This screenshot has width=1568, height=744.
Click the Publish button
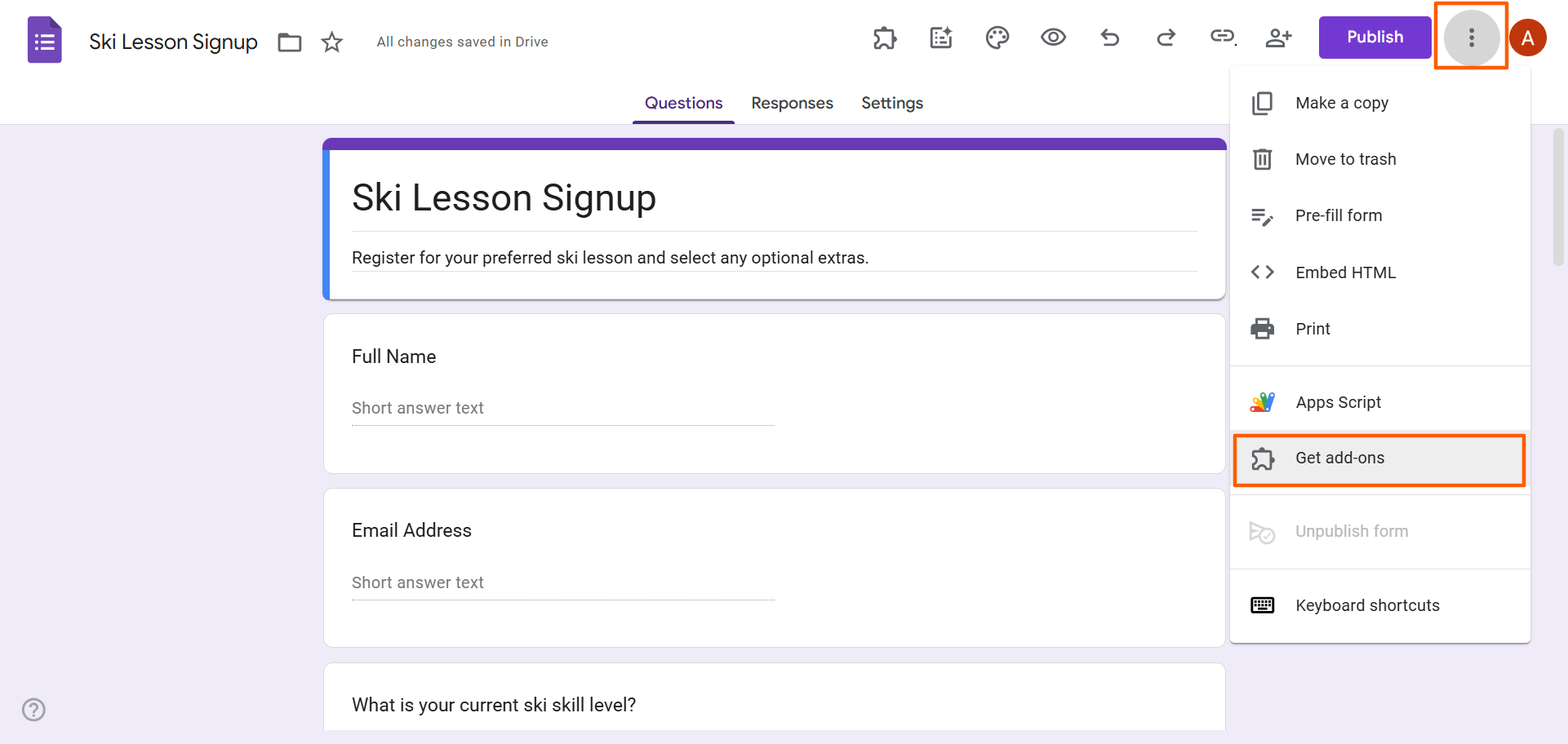(1374, 37)
